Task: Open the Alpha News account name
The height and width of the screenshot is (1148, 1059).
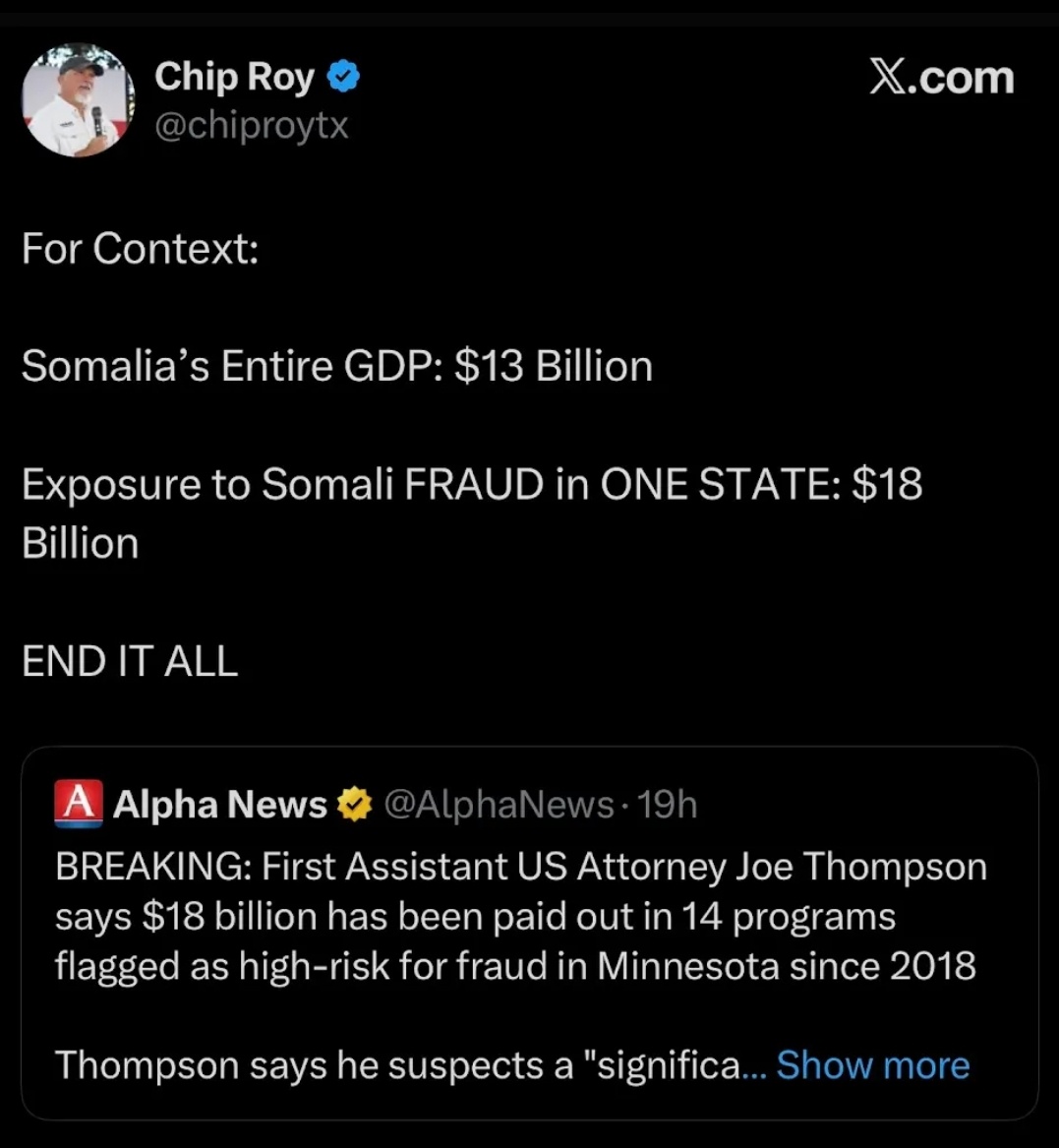Action: tap(219, 805)
